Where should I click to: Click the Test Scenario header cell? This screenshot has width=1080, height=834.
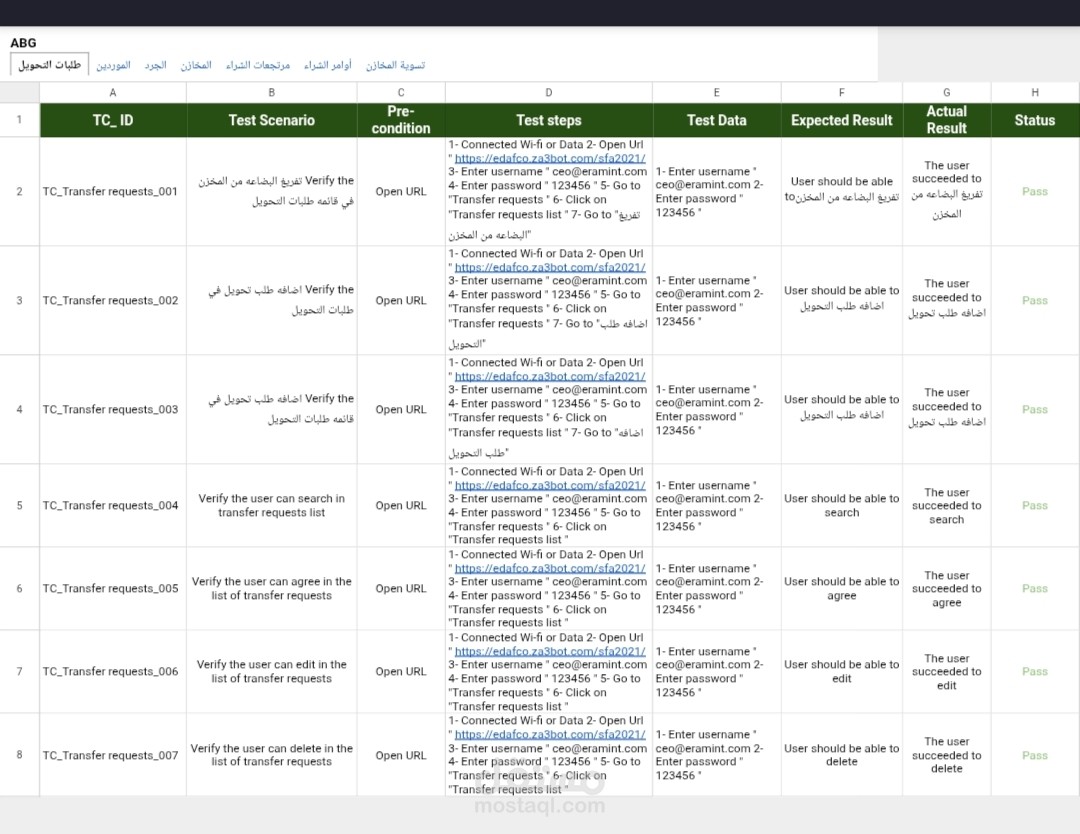(x=271, y=120)
